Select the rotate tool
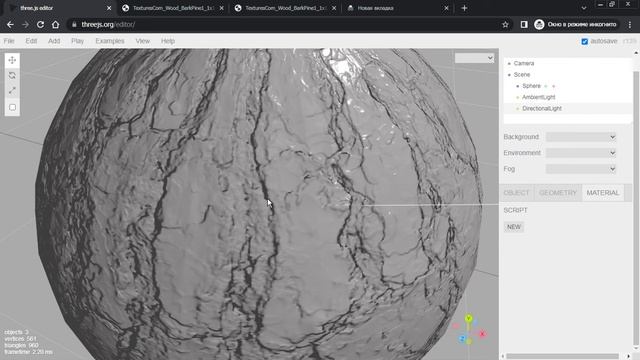The image size is (640, 360). coord(12,76)
